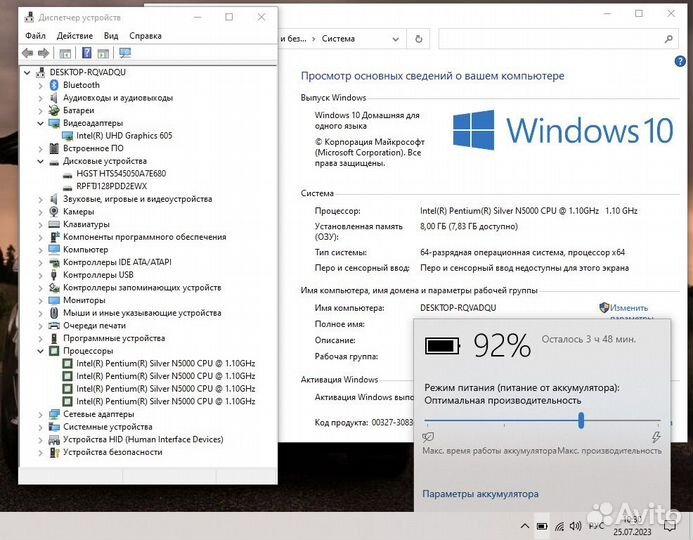
Task: Click the Система breadcrumb in address bar
Action: [338, 39]
